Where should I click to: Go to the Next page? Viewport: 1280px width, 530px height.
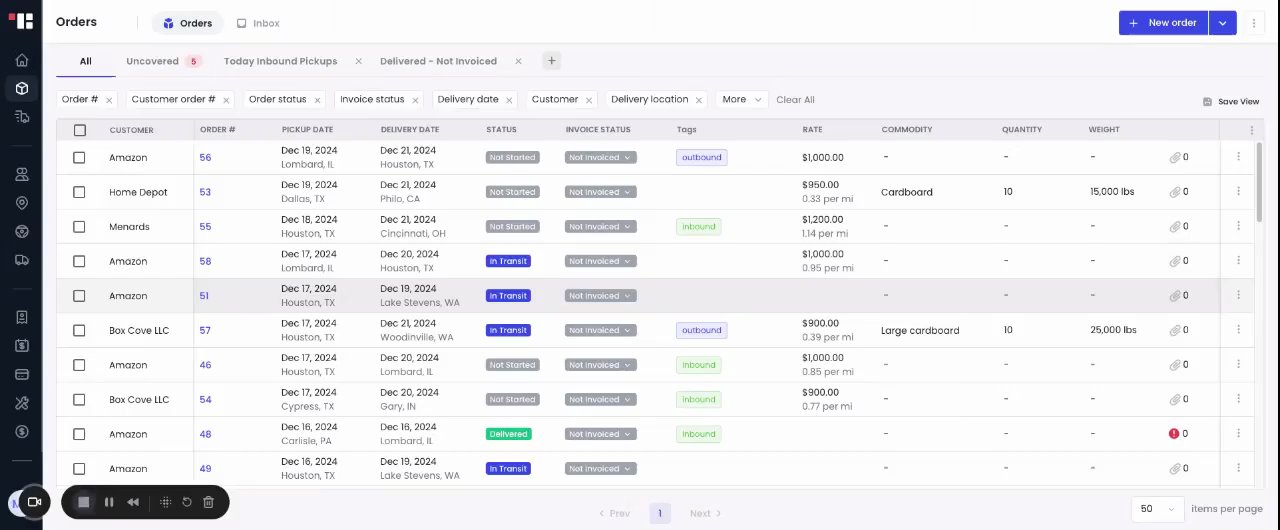point(705,513)
